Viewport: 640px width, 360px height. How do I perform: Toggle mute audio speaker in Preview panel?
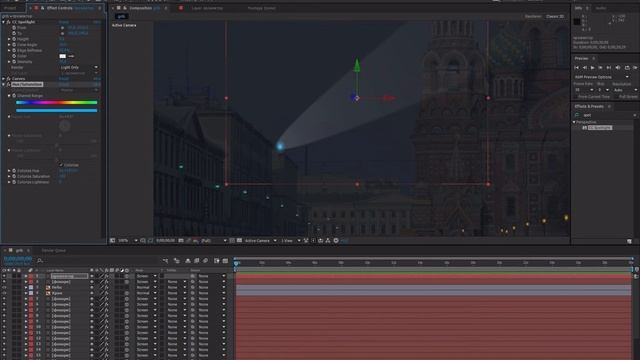[x=618, y=68]
